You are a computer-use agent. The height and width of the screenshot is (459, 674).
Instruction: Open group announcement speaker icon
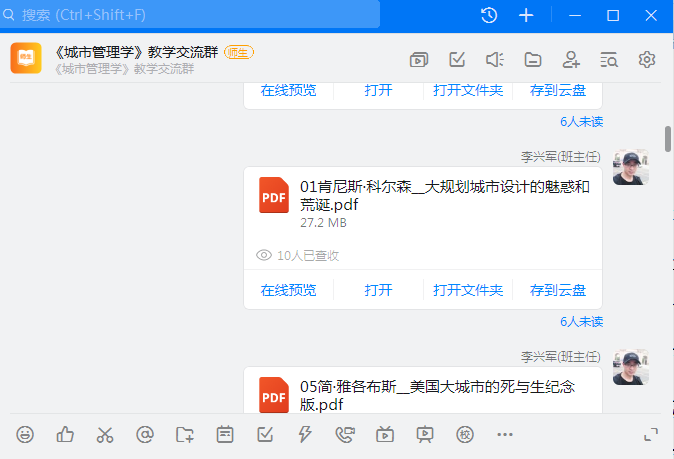pos(494,59)
